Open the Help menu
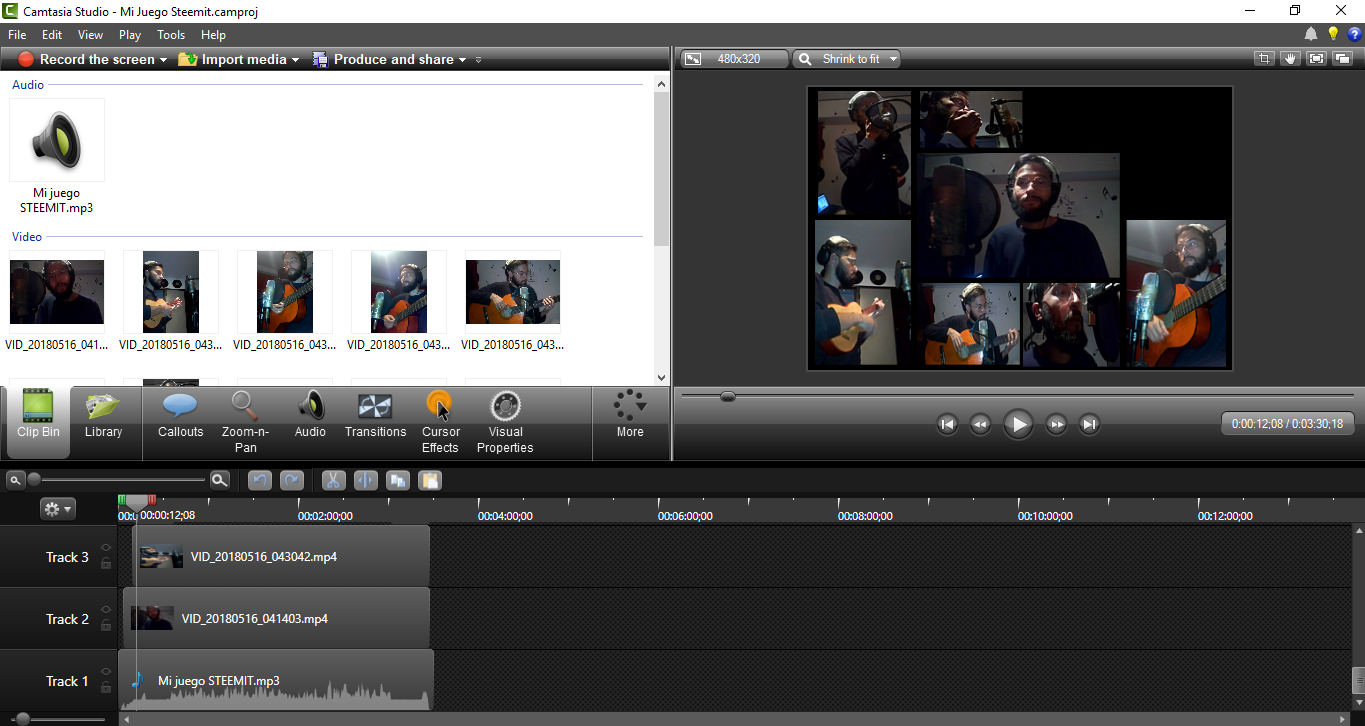 (x=213, y=34)
